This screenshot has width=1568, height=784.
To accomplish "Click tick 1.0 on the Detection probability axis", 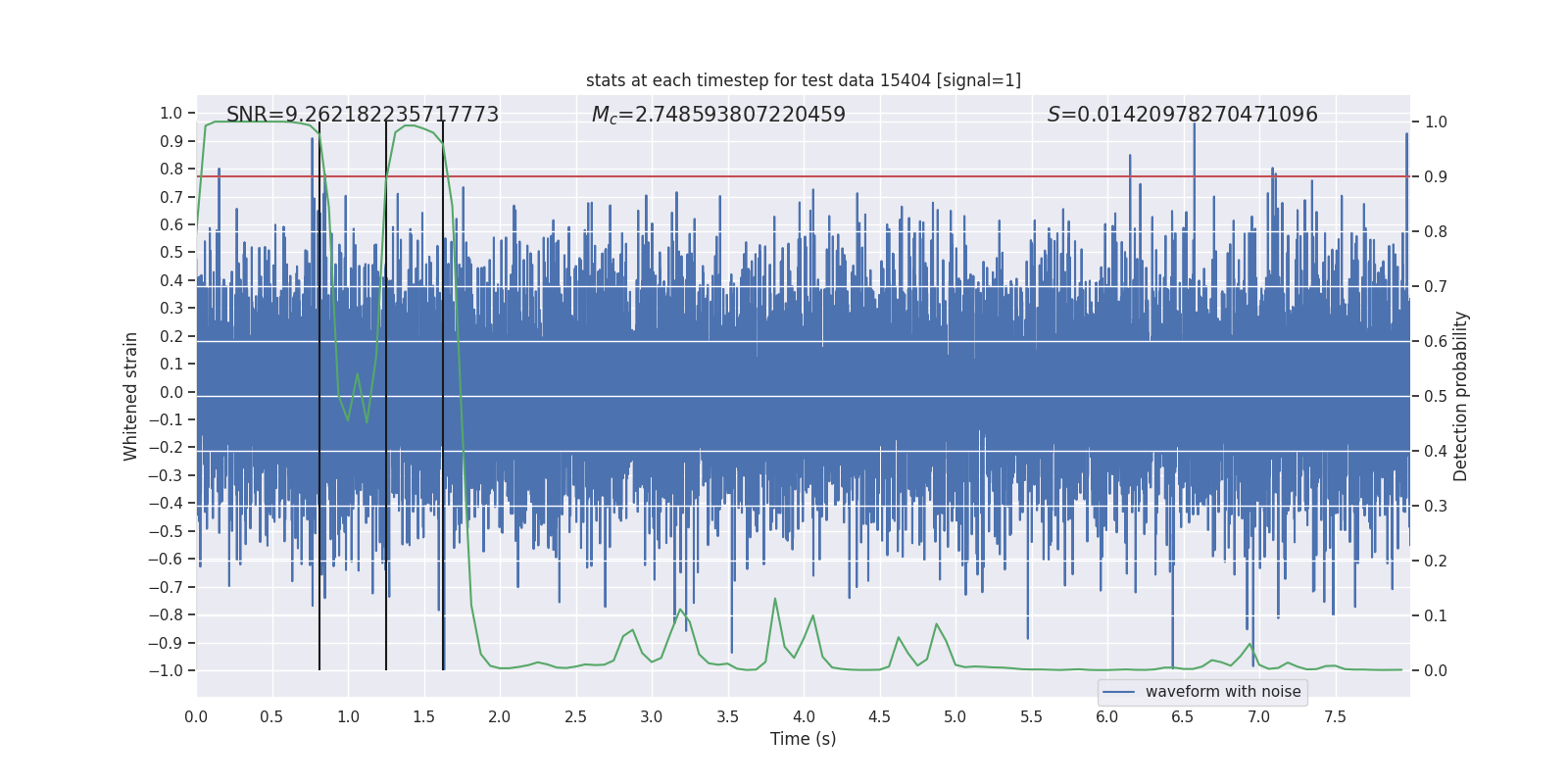I will tap(1436, 122).
